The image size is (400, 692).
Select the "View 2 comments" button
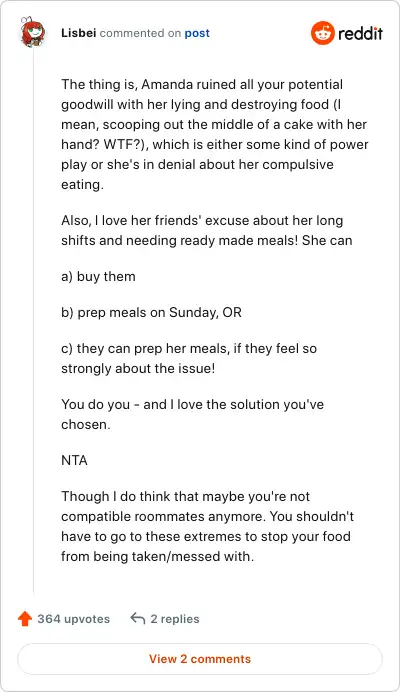click(200, 659)
